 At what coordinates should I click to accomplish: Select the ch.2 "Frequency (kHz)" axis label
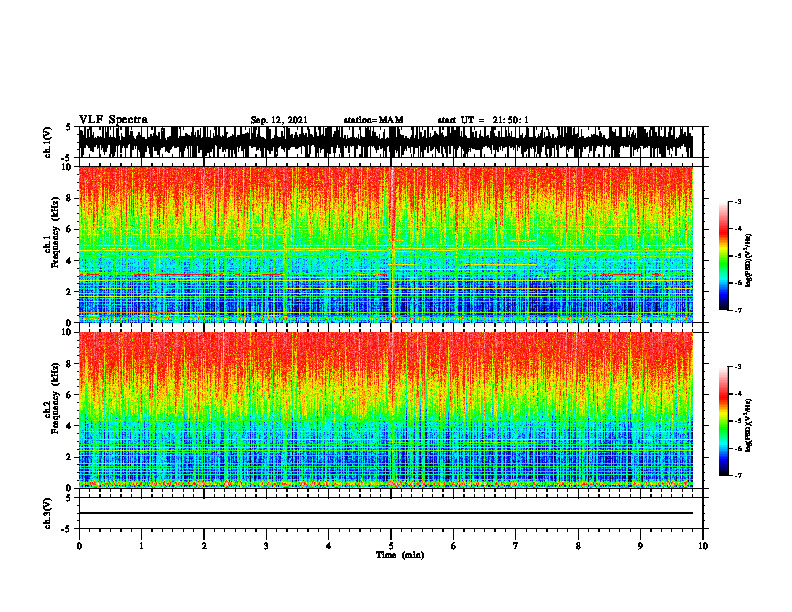(55, 398)
